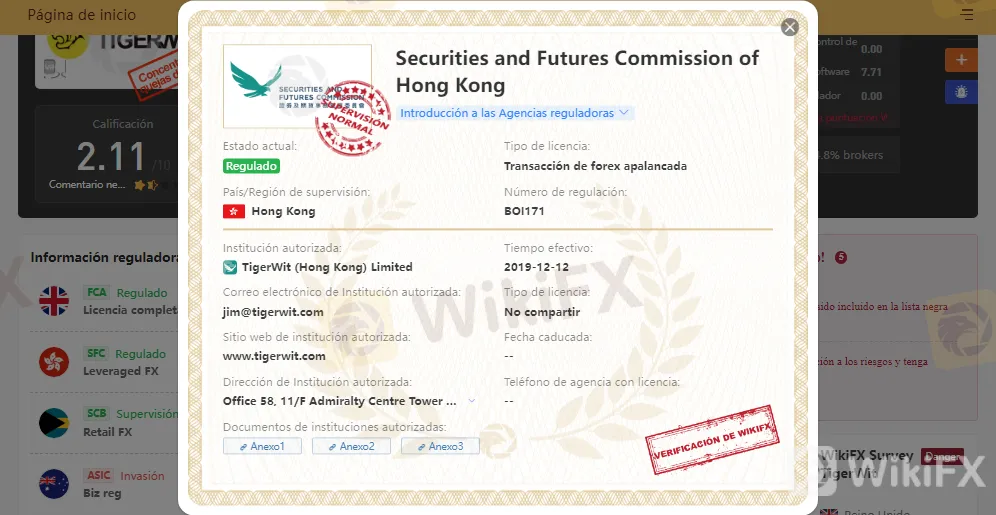Select the SCB Bahamas flag icon
Image resolution: width=996 pixels, height=515 pixels.
point(54,423)
